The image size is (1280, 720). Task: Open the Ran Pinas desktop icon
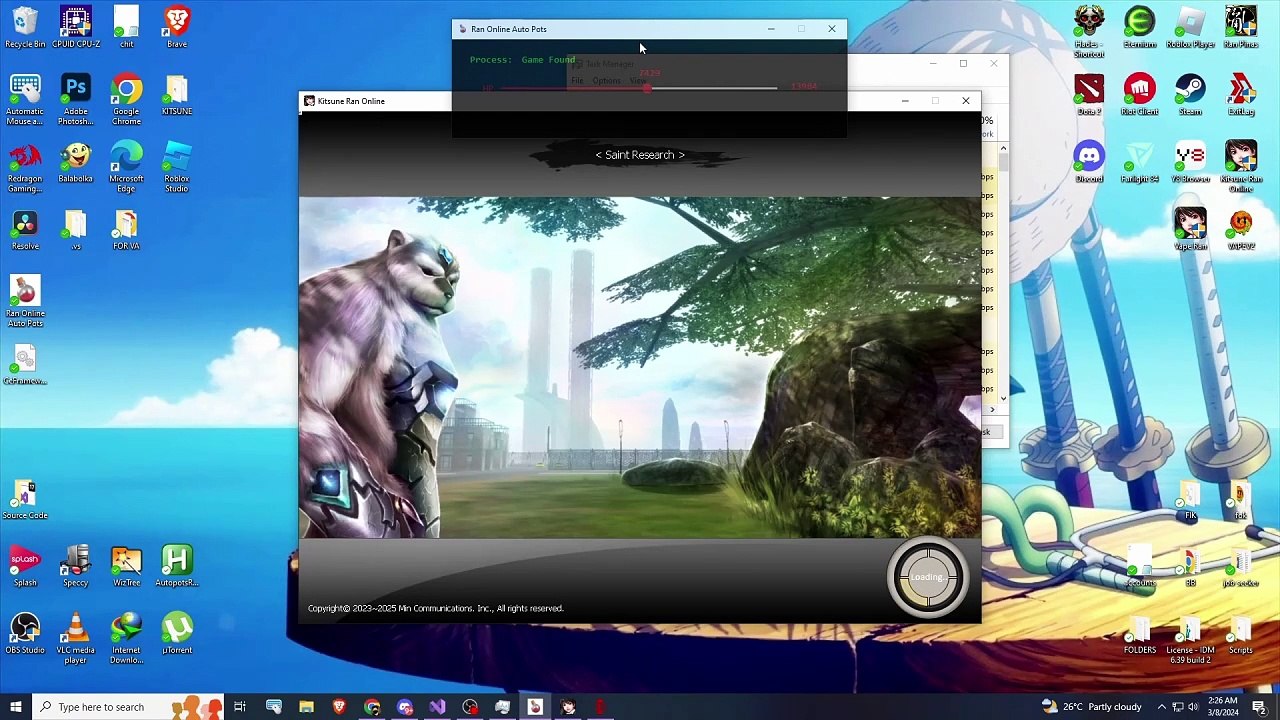[1241, 27]
